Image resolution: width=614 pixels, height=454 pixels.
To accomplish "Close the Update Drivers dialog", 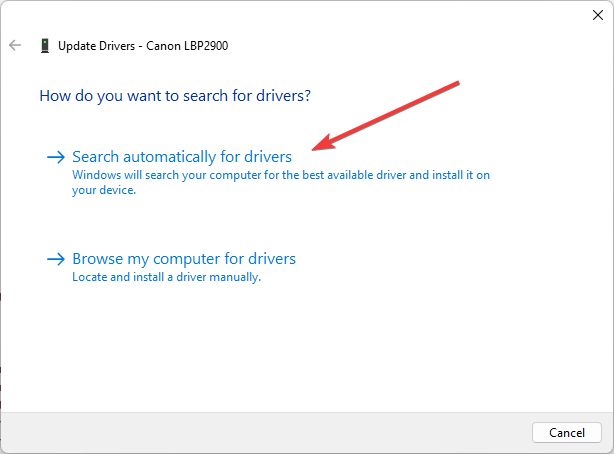I will pyautogui.click(x=598, y=15).
